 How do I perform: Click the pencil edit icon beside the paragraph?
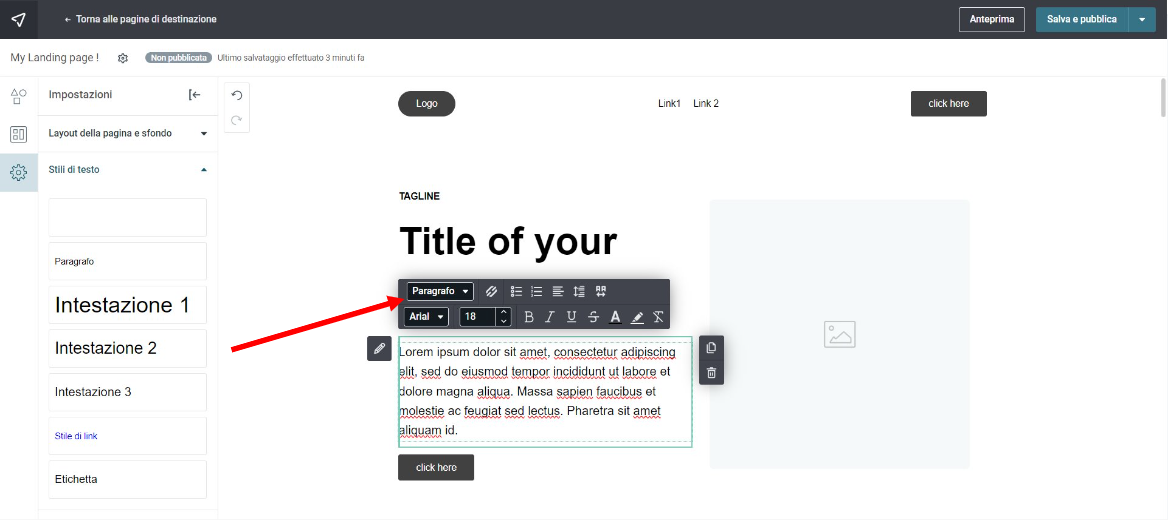(379, 348)
